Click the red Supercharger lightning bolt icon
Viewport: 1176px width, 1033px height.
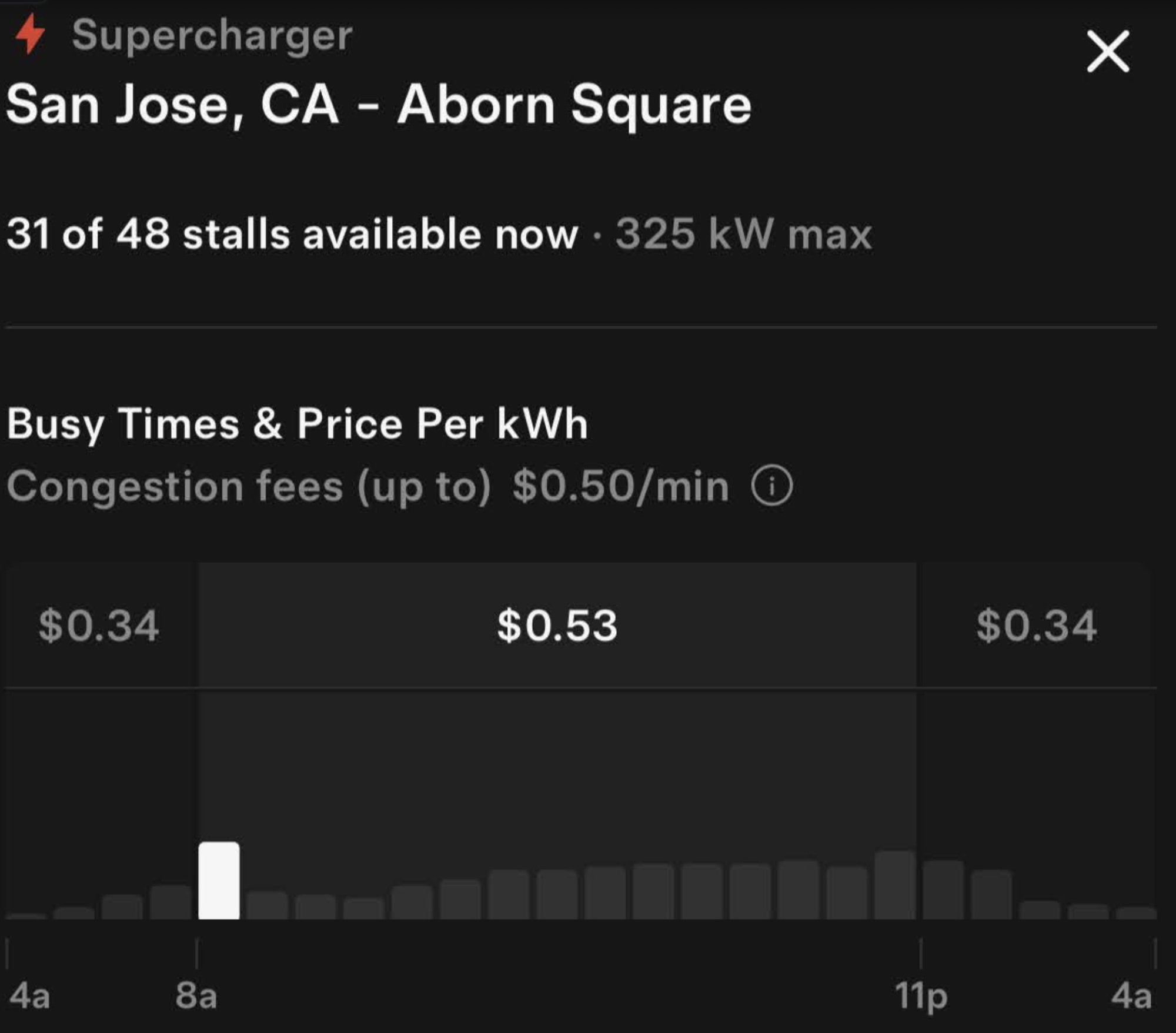29,34
